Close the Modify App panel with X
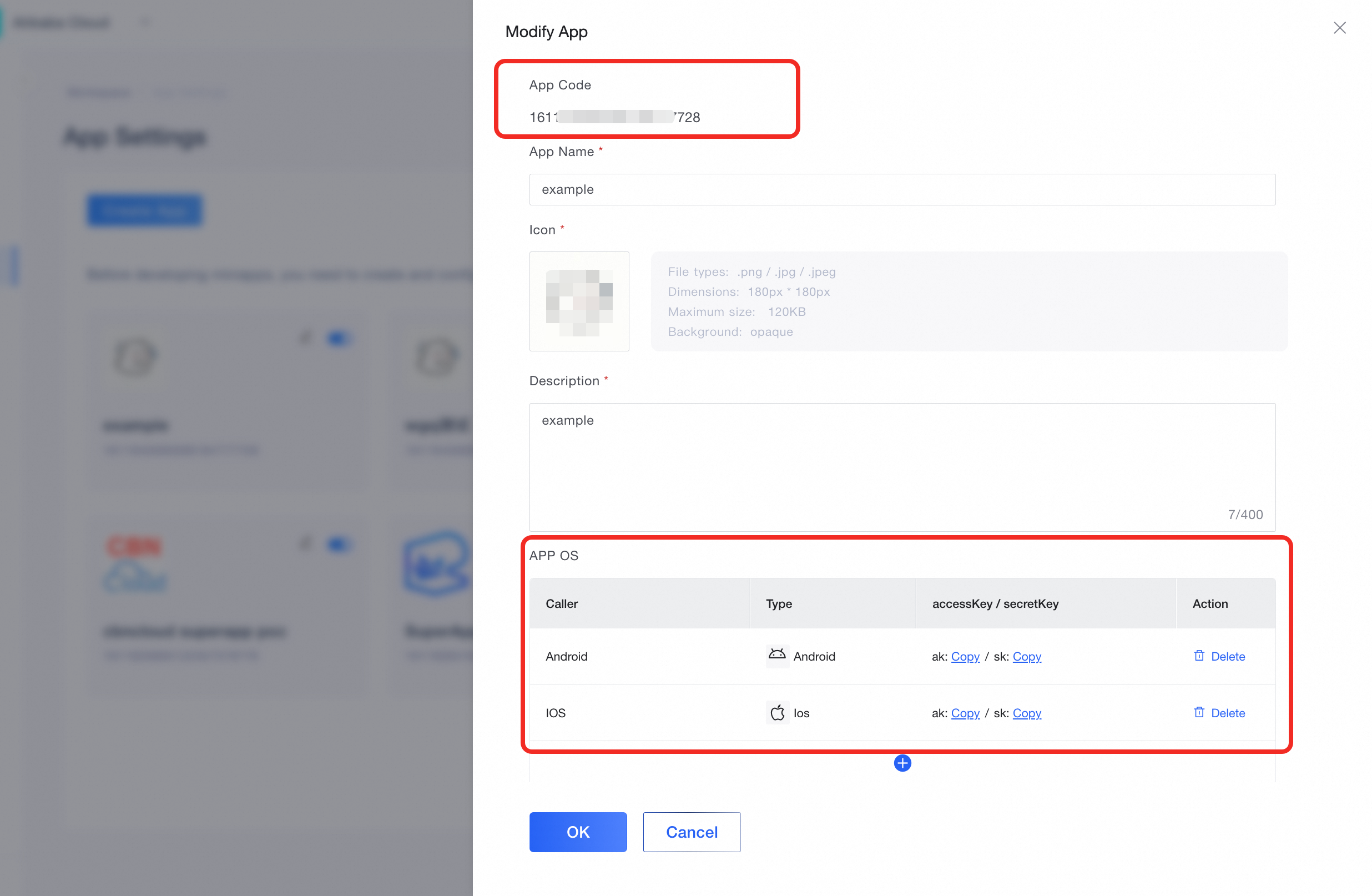1372x896 pixels. click(x=1339, y=28)
